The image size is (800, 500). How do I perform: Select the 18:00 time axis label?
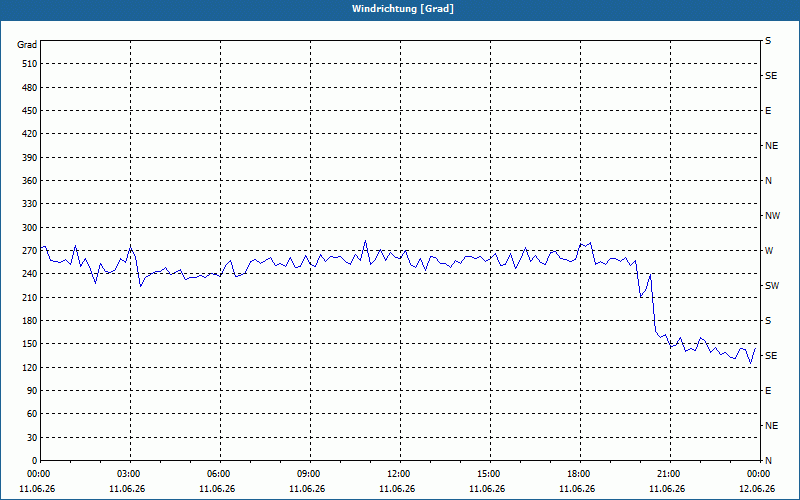(581, 474)
